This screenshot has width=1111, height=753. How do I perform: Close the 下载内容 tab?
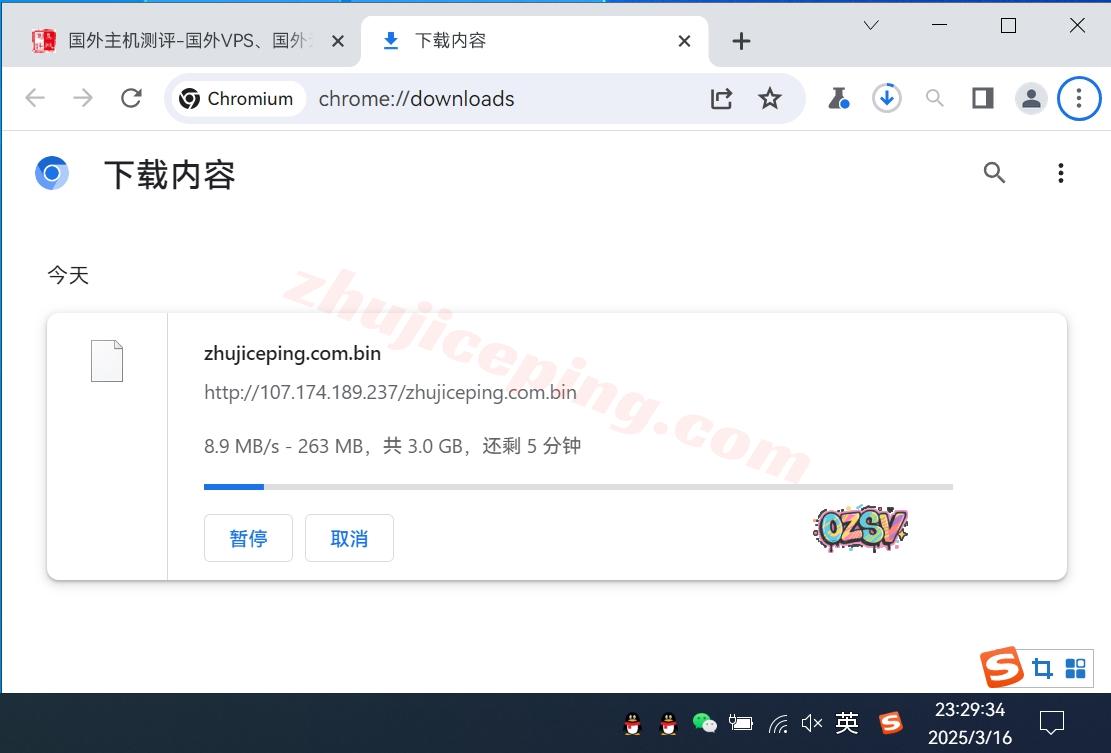684,41
